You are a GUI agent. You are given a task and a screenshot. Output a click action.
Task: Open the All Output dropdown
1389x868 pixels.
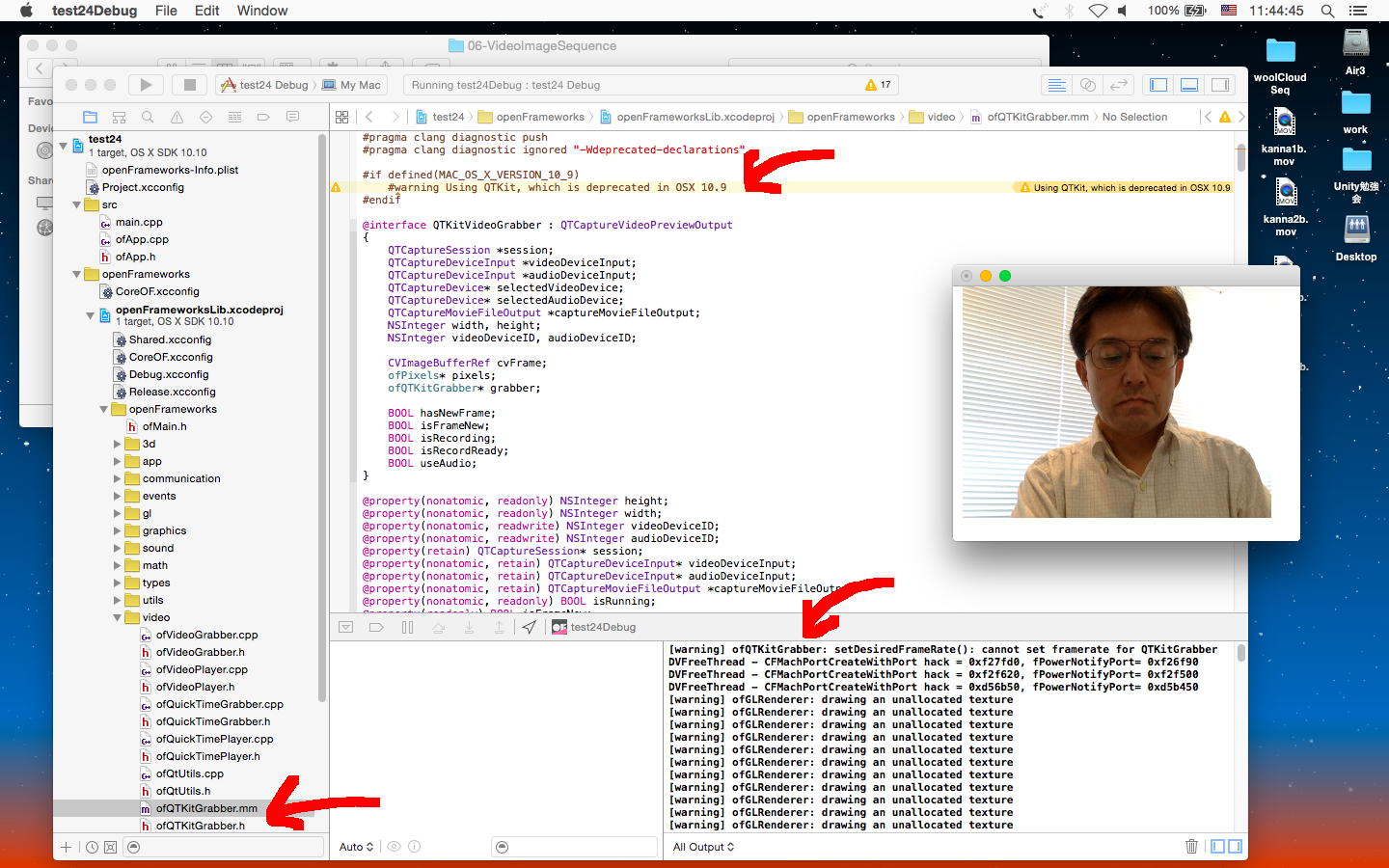click(703, 847)
